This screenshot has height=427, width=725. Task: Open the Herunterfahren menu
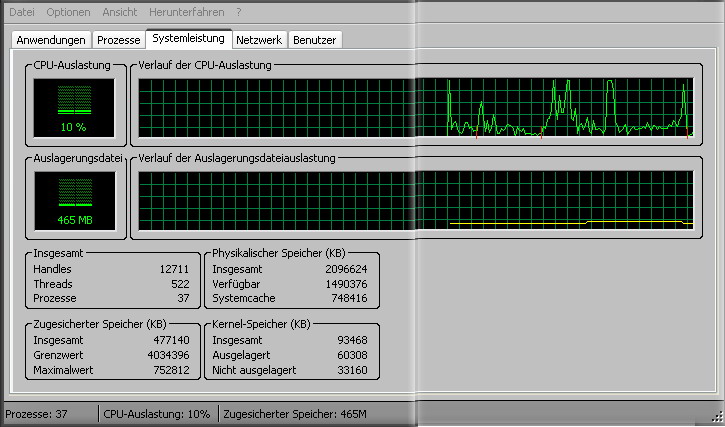pyautogui.click(x=188, y=12)
